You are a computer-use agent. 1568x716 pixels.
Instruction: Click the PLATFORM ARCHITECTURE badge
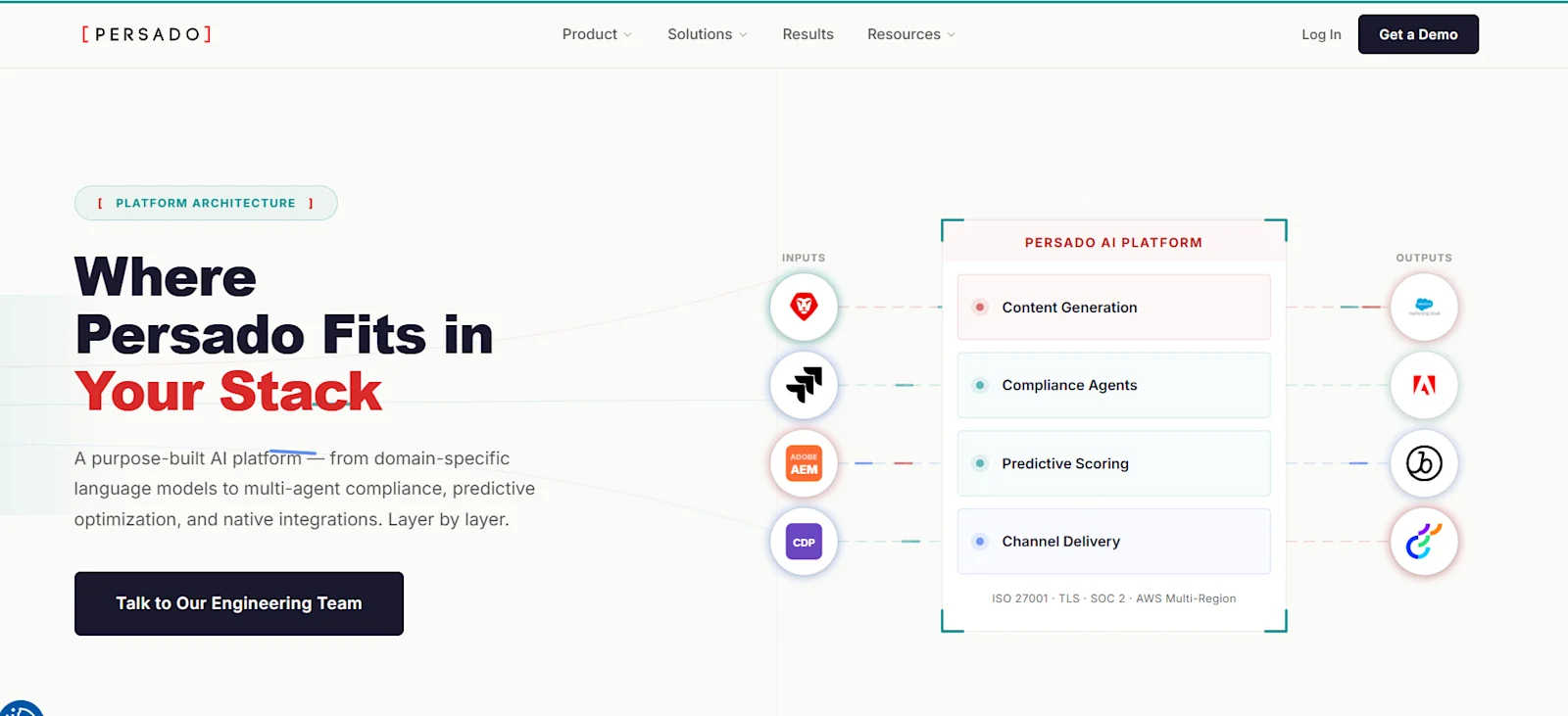(x=206, y=203)
